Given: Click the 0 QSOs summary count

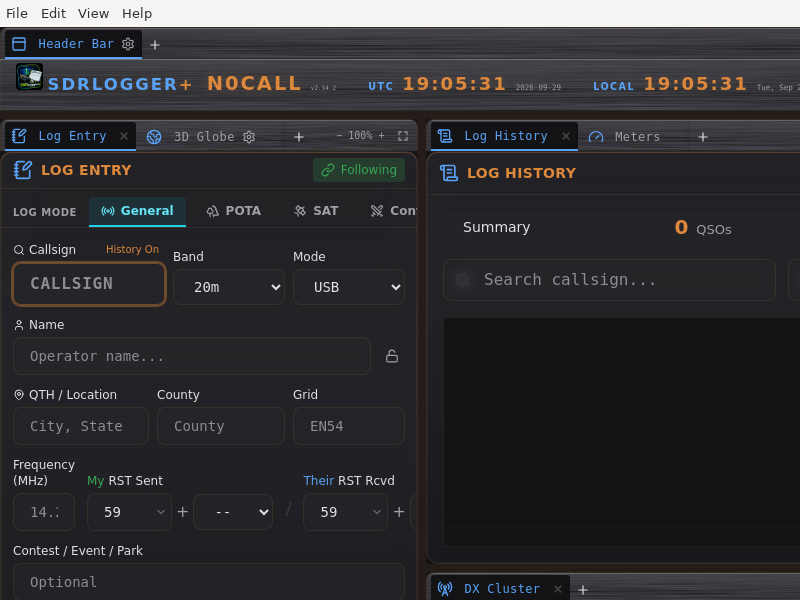Looking at the screenshot, I should coord(703,228).
